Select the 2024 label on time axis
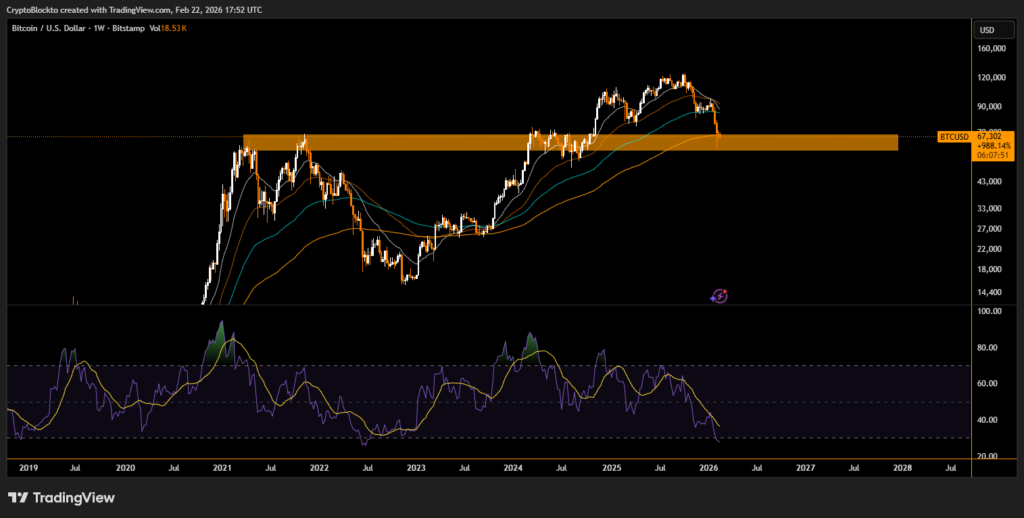This screenshot has height=518, width=1024. click(x=513, y=467)
